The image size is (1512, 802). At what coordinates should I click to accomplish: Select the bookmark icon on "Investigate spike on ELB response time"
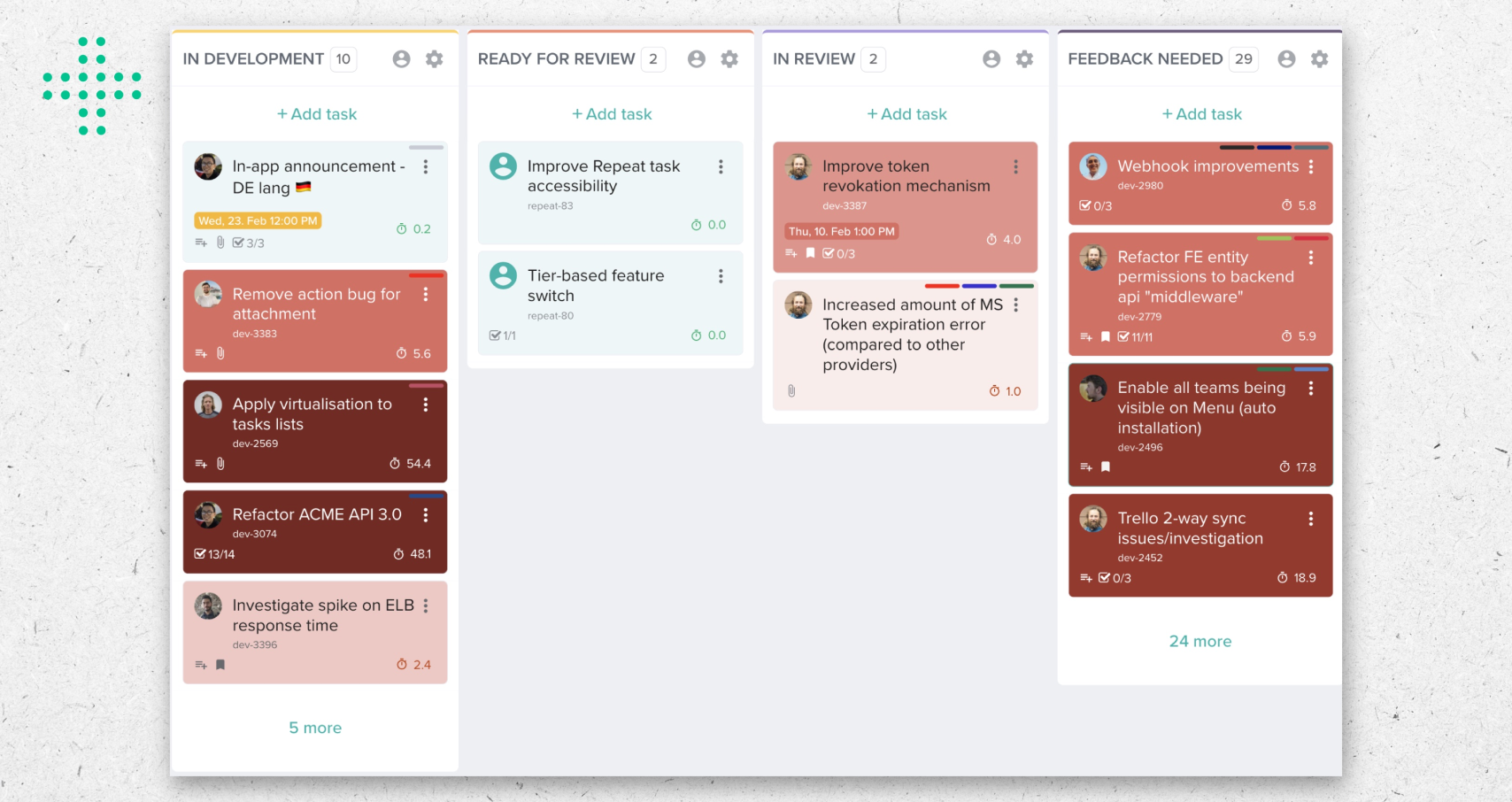pyautogui.click(x=220, y=665)
